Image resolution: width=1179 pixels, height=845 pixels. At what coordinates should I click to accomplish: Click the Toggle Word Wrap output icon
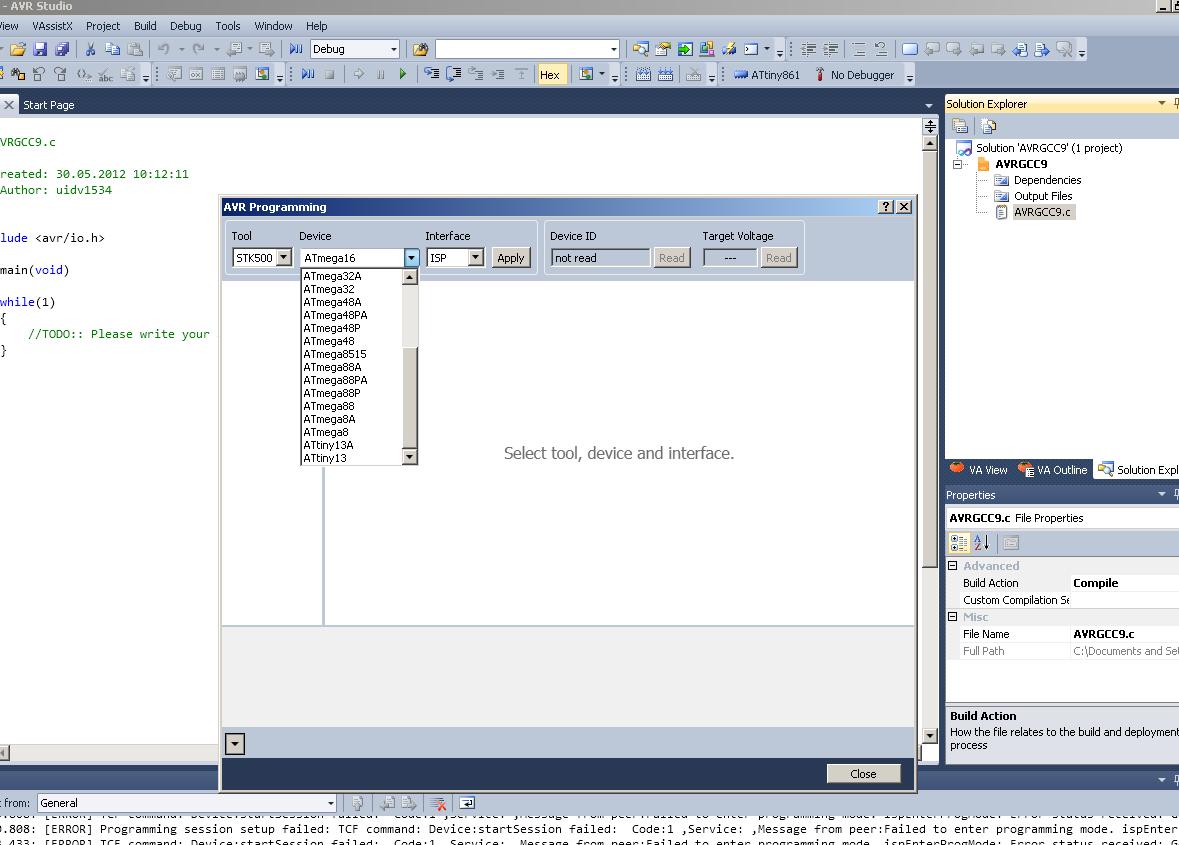pos(467,804)
